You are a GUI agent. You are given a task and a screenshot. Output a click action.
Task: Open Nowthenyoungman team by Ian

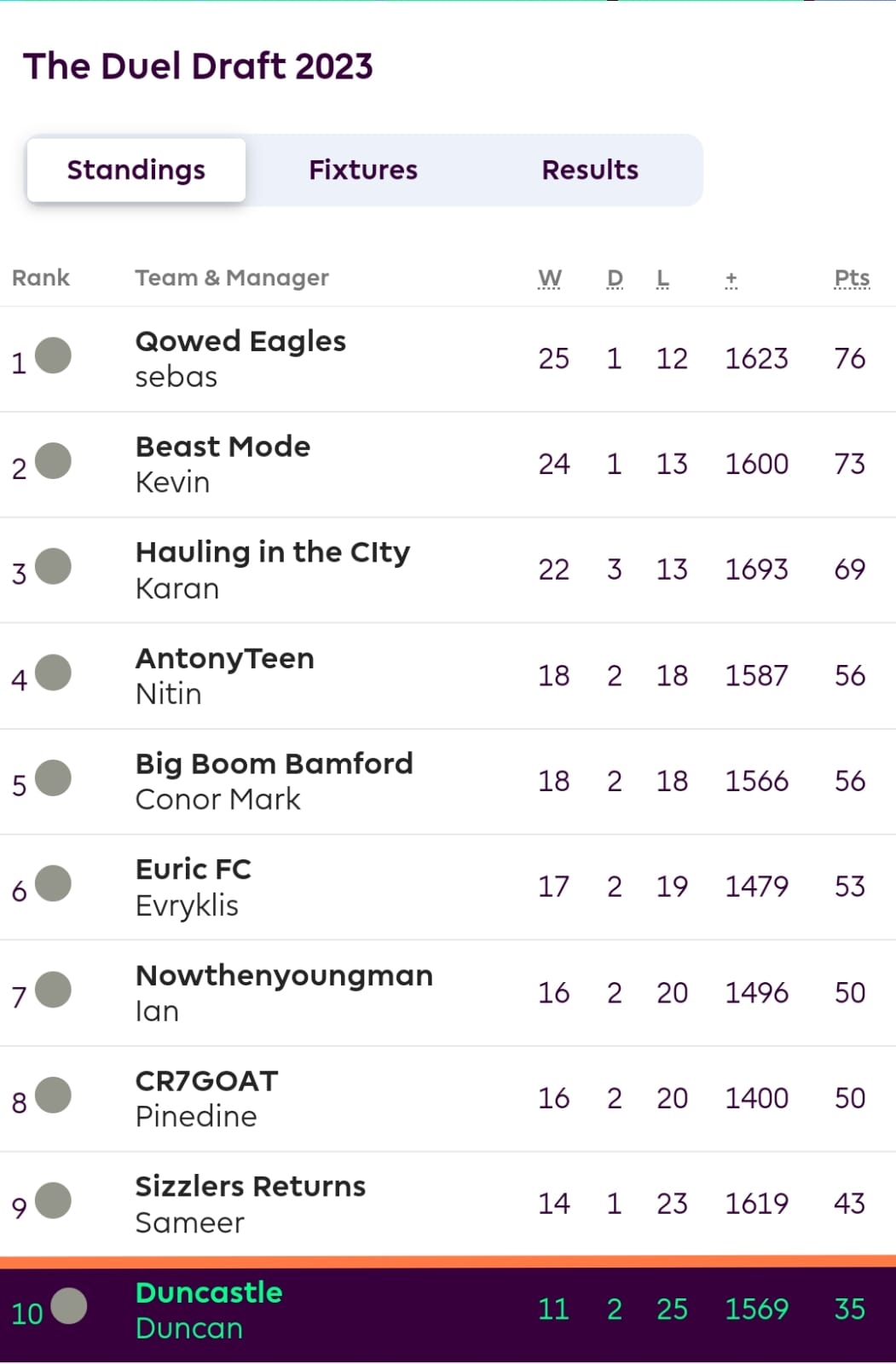pyautogui.click(x=284, y=975)
